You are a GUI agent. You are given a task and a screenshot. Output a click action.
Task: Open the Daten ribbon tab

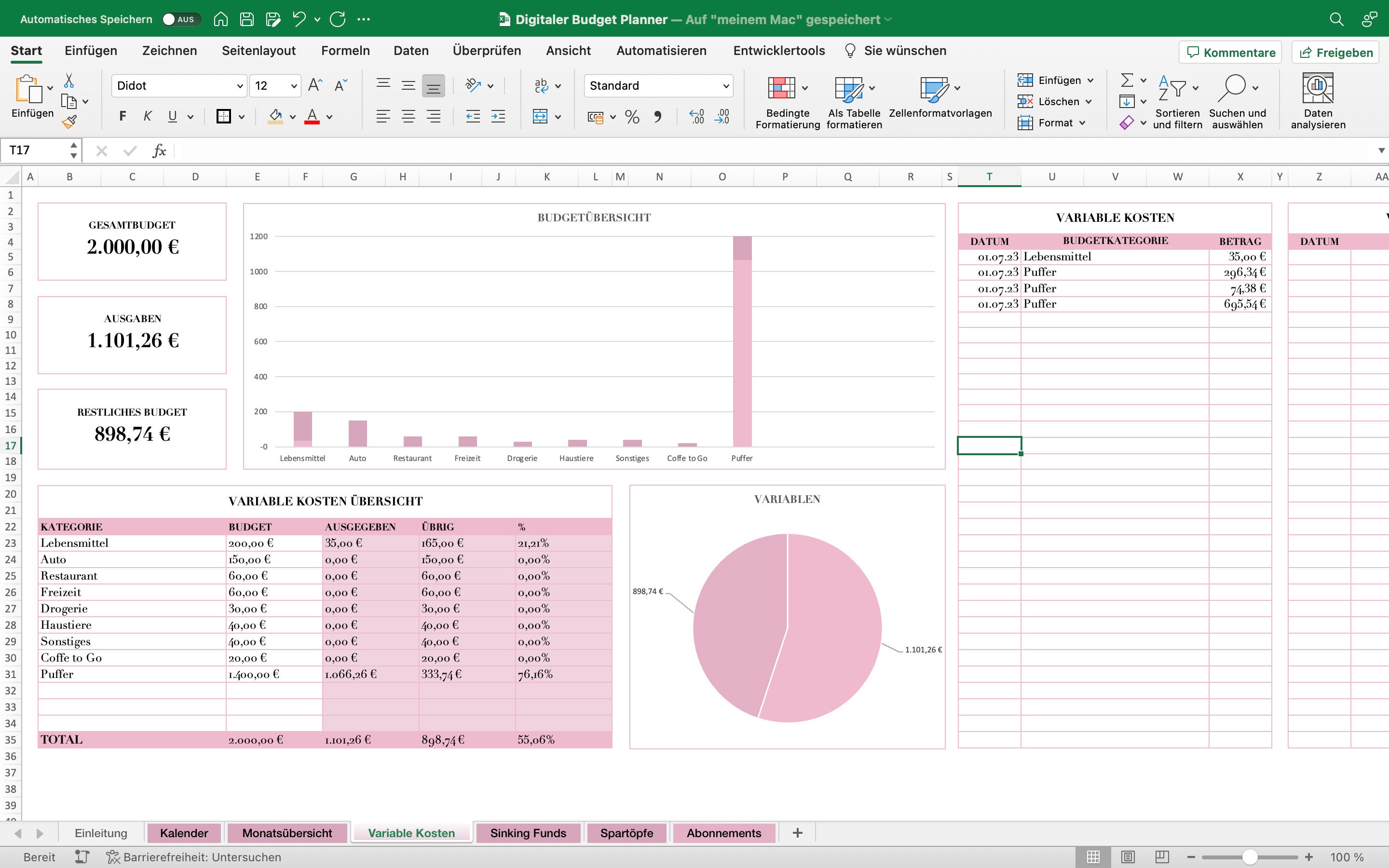click(411, 51)
